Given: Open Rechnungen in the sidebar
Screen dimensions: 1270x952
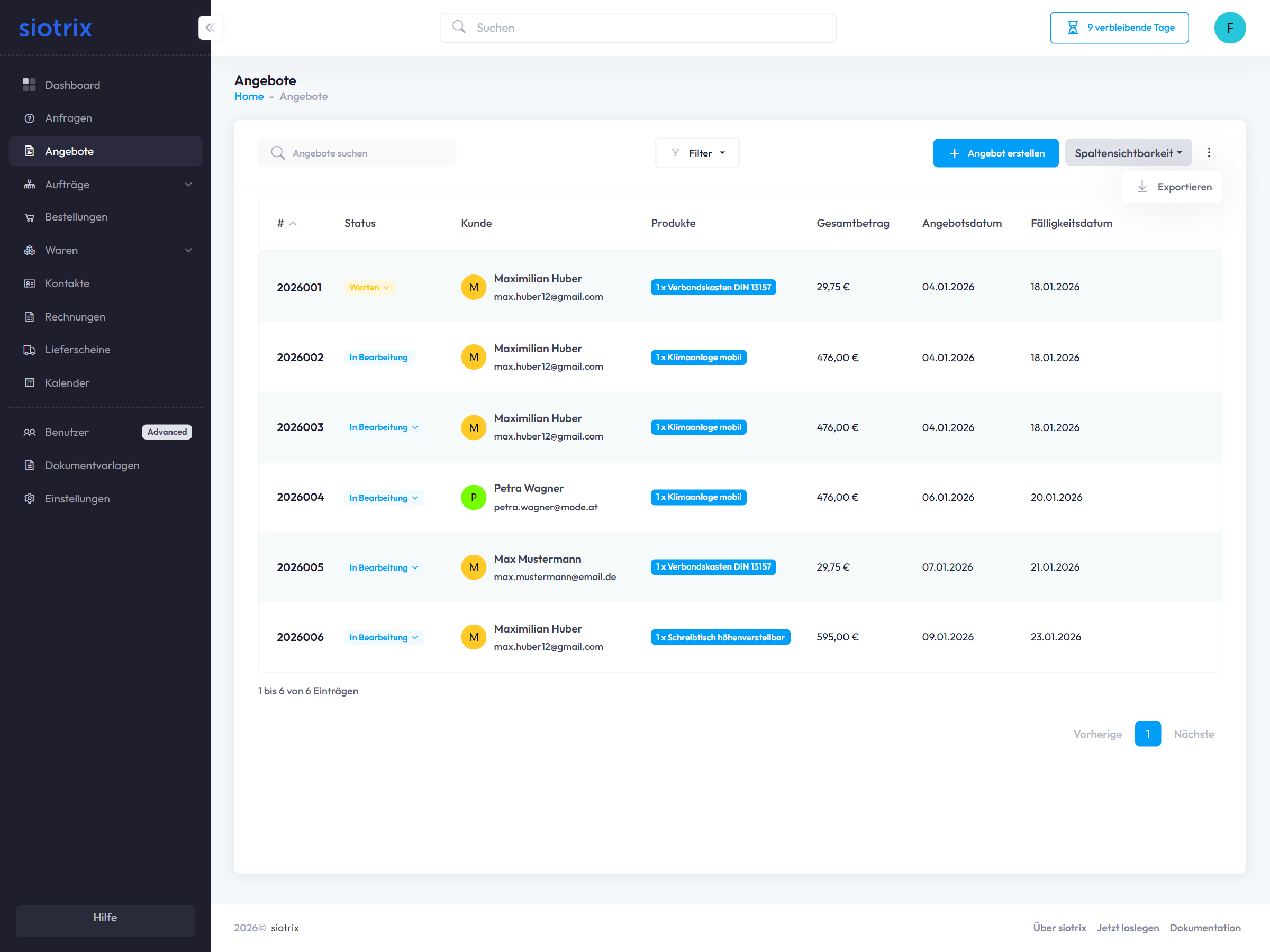Looking at the screenshot, I should coord(75,317).
